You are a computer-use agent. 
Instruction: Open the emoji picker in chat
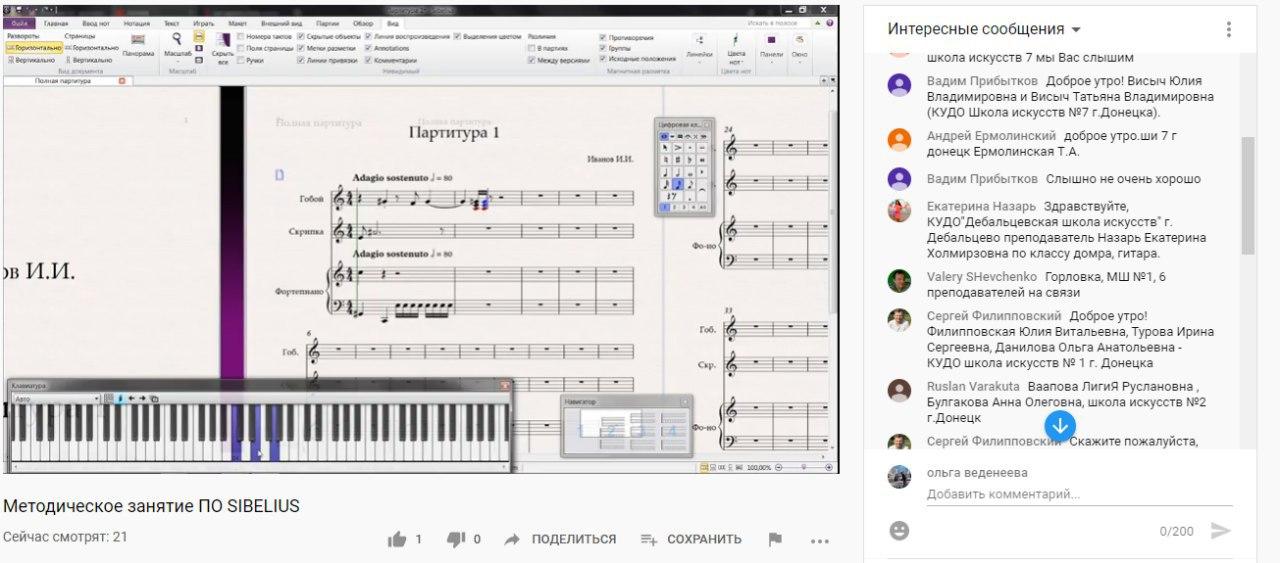[x=900, y=531]
